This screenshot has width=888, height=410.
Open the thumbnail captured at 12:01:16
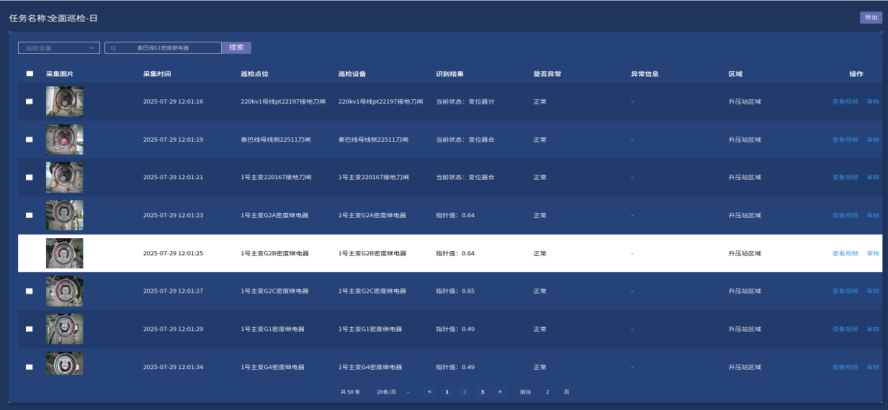[x=64, y=102]
